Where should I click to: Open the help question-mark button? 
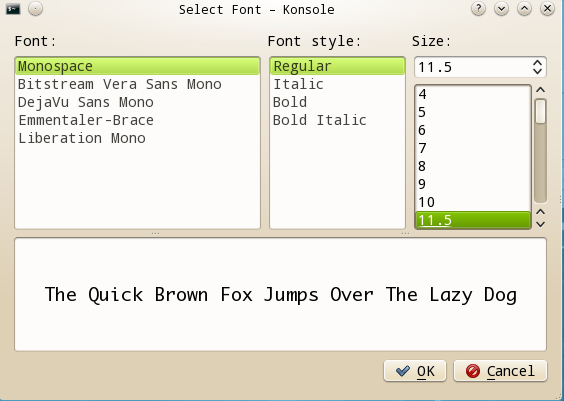click(478, 9)
